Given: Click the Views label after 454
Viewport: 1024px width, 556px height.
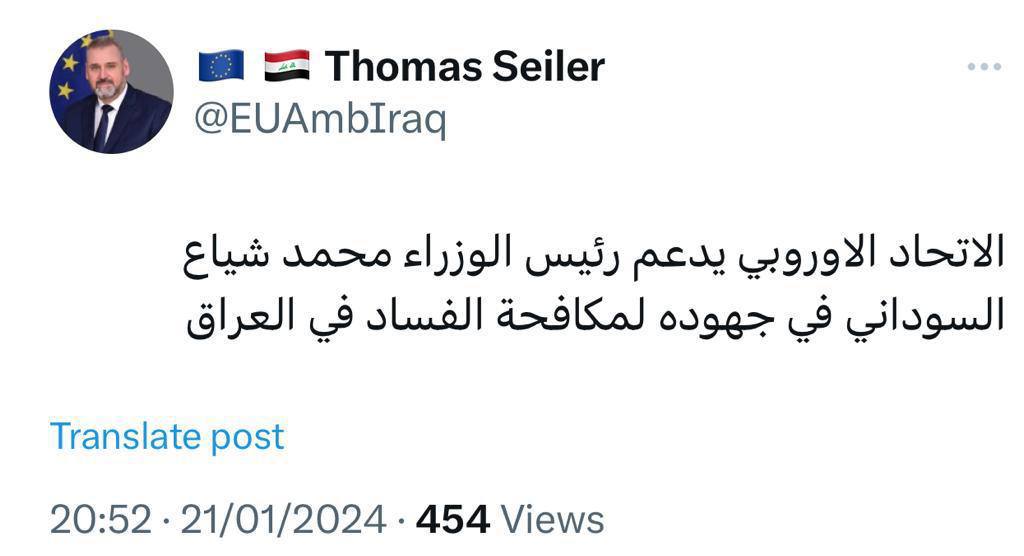Looking at the screenshot, I should [552, 519].
